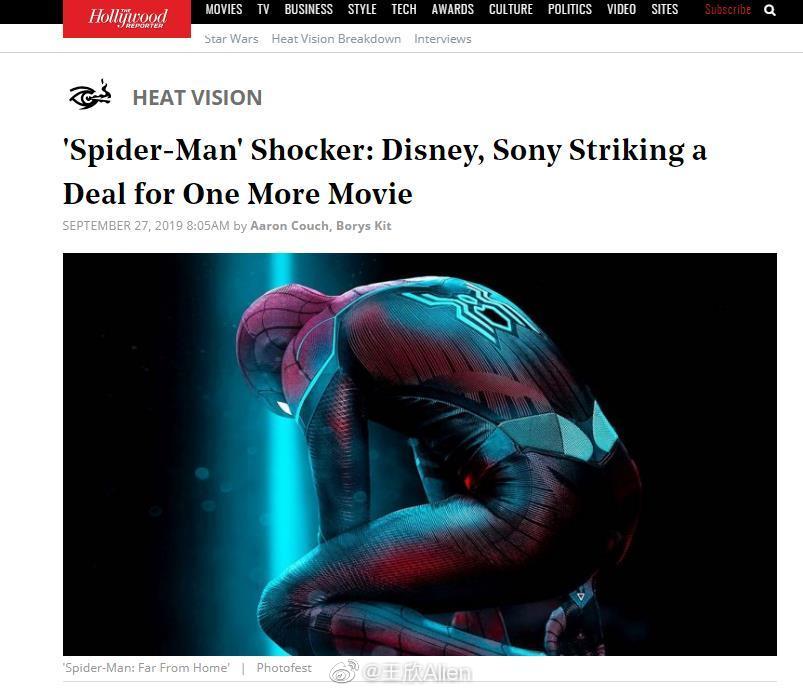Open the Interviews sub-navigation link
Image resolution: width=803 pixels, height=693 pixels.
click(442, 39)
